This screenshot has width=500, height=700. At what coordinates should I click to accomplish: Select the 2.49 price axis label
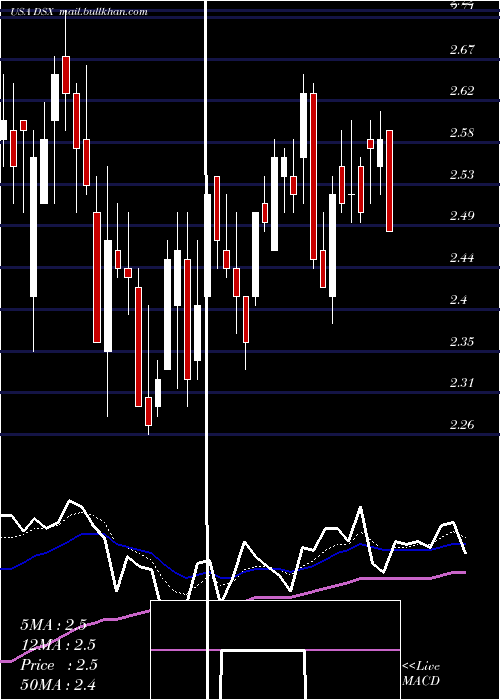pyautogui.click(x=462, y=216)
